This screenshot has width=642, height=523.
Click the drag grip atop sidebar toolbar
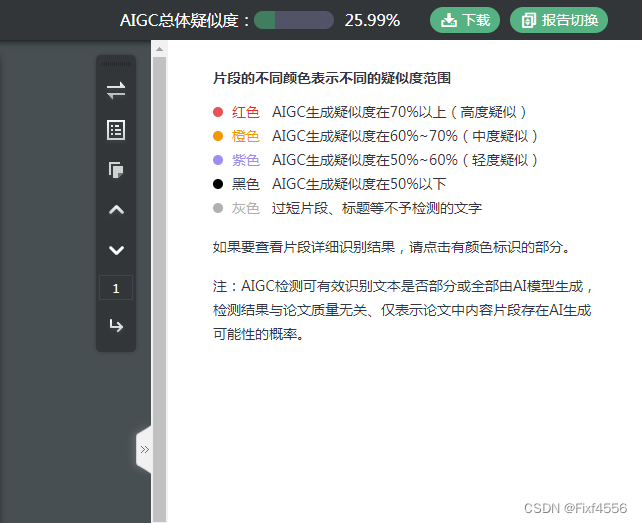tap(116, 64)
